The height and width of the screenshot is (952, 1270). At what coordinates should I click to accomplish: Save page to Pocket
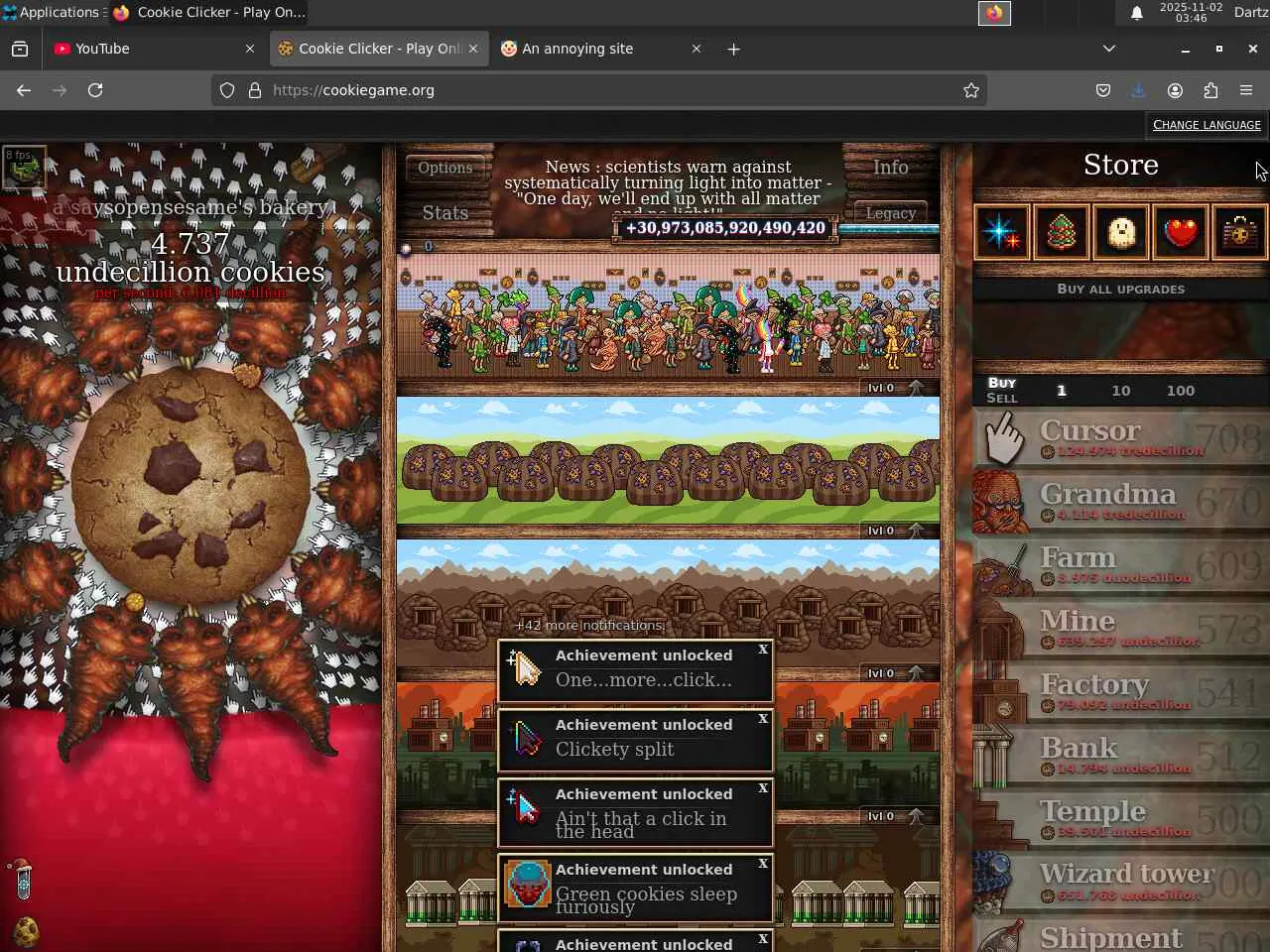[x=1103, y=90]
